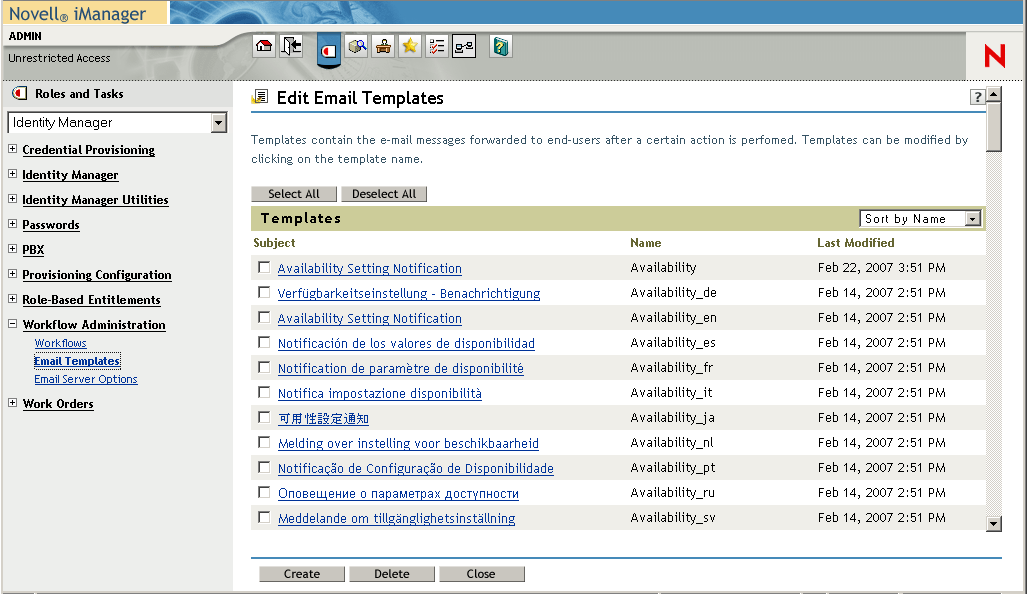Viewport: 1027px width, 594px height.
Task: Open Russian Availability_ru template link
Action: tap(398, 494)
